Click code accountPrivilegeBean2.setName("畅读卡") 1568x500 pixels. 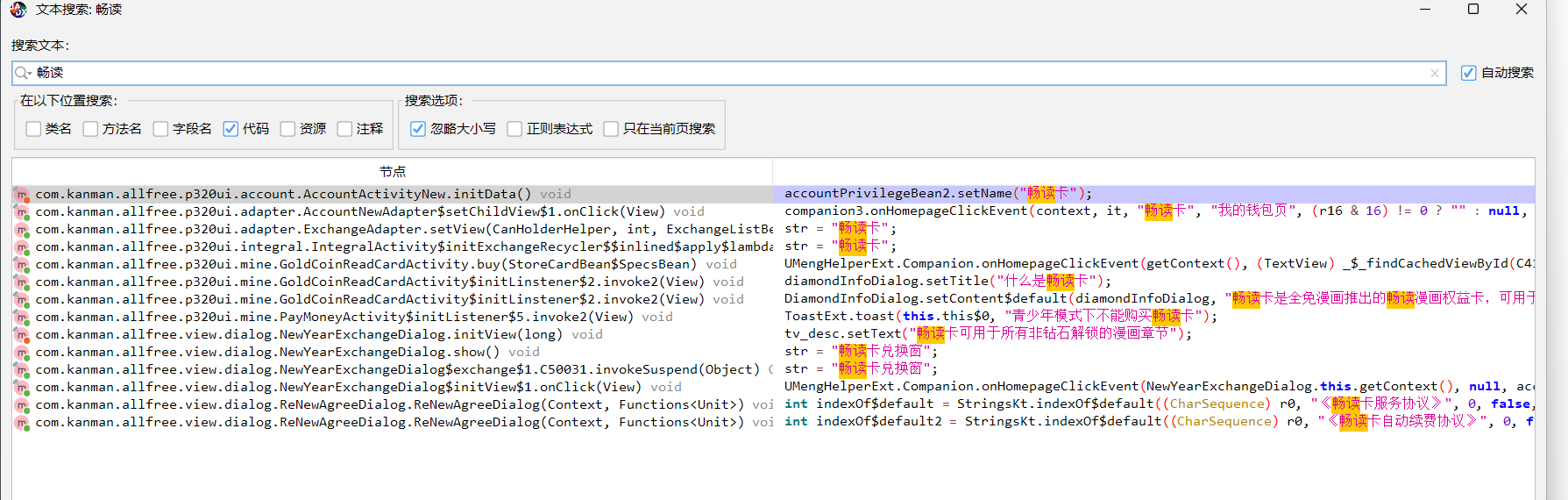(938, 194)
